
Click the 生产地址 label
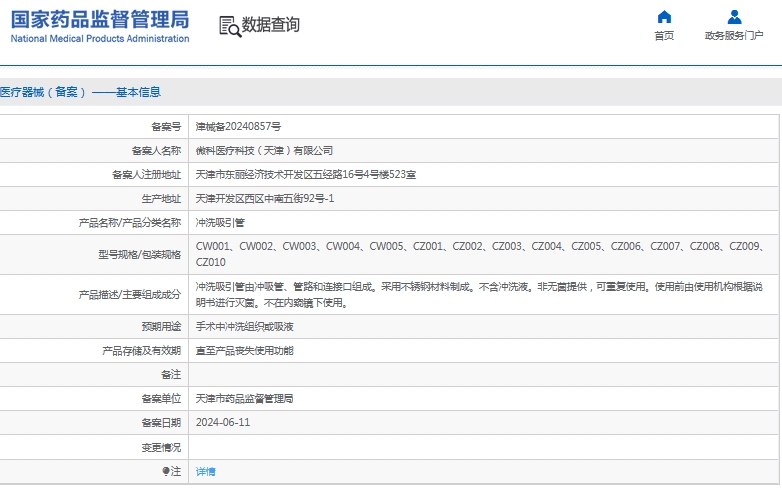pos(161,199)
